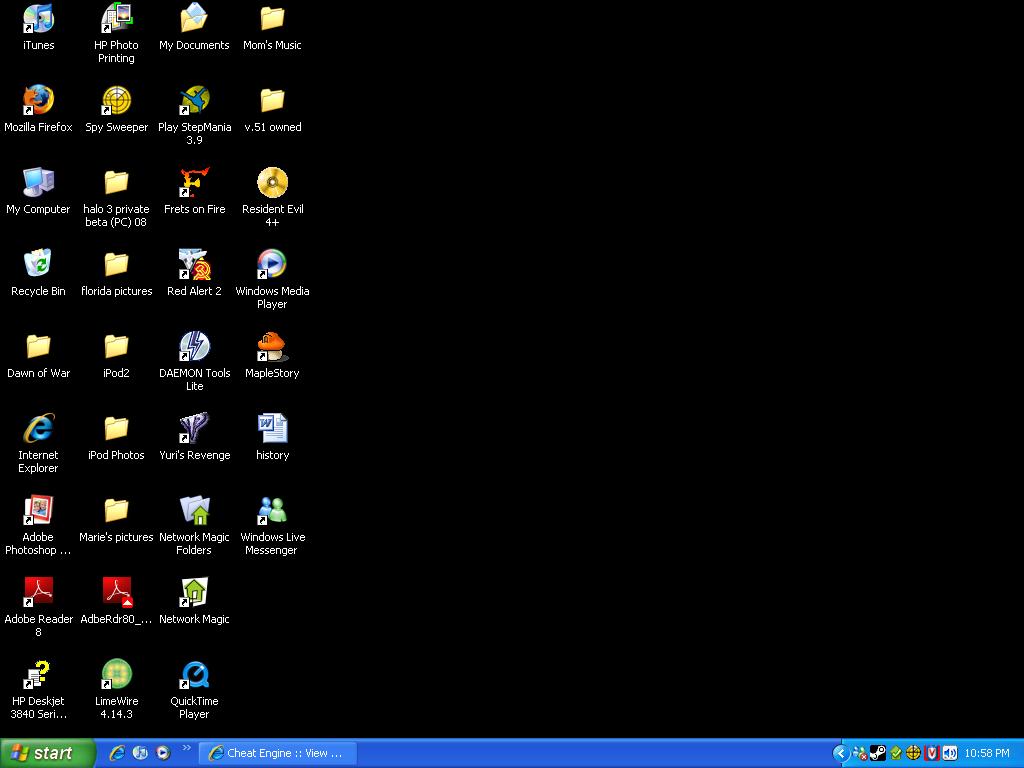Open QuickTime Player
The image size is (1024, 768).
[194, 675]
